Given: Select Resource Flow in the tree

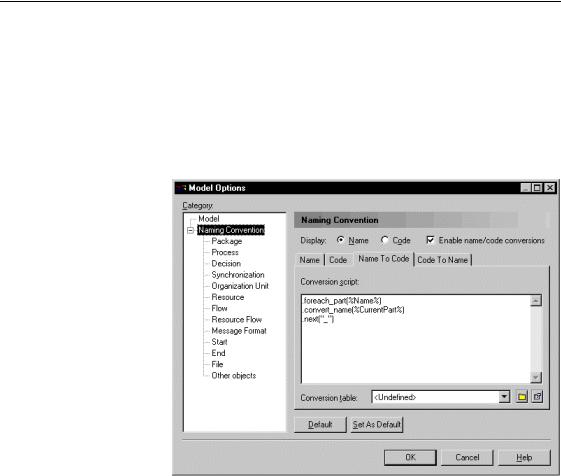Looking at the screenshot, I should click(236, 319).
